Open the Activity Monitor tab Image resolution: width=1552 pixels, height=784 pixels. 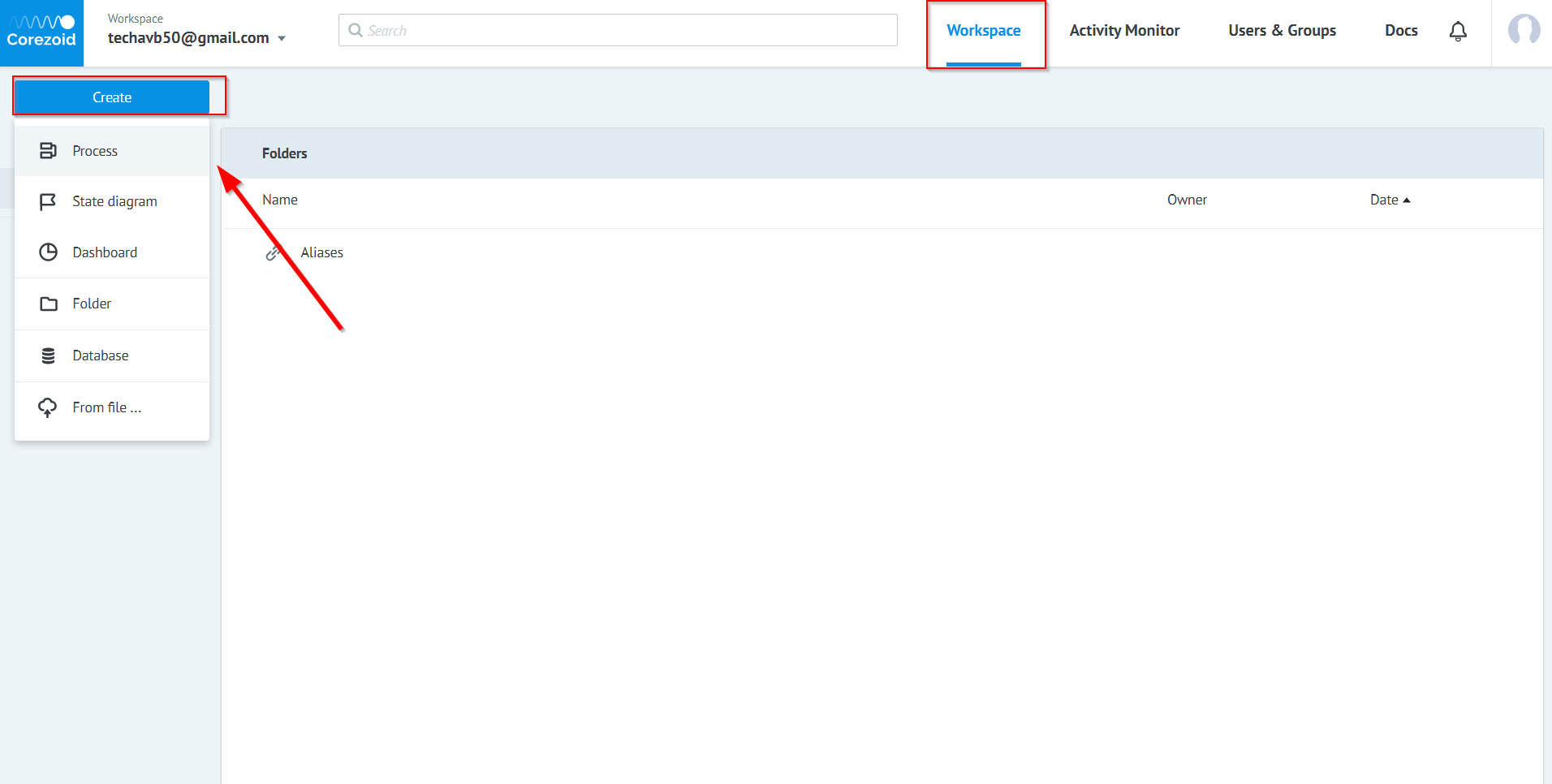click(x=1124, y=31)
